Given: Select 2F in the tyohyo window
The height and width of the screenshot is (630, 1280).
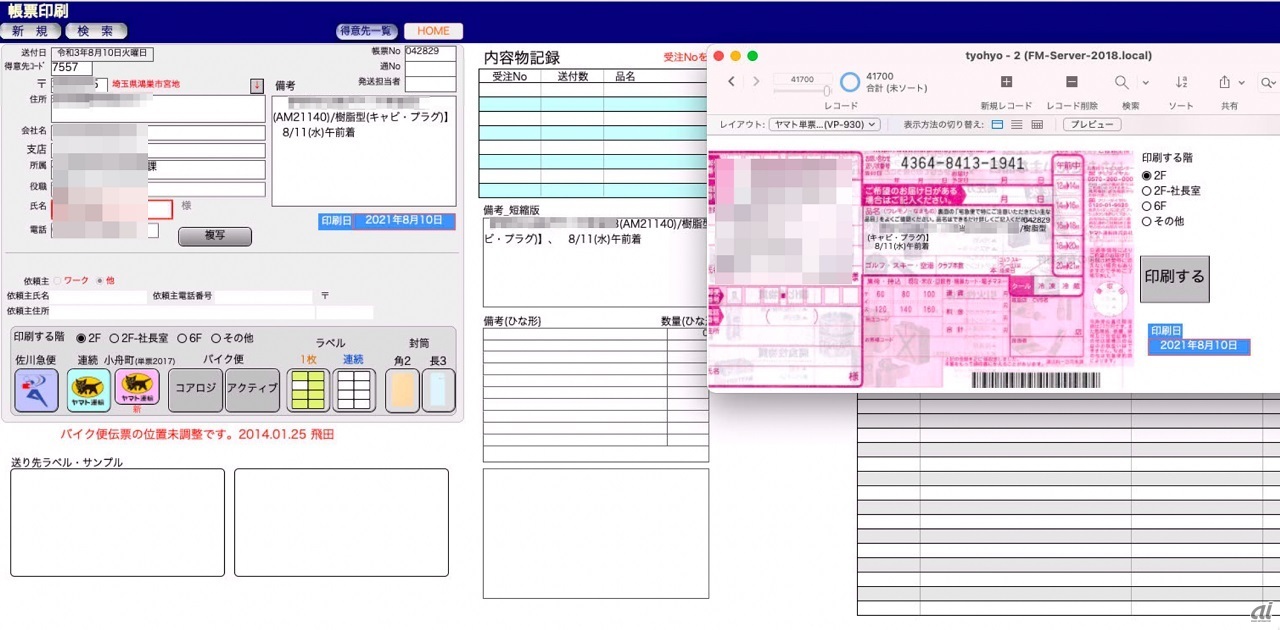Looking at the screenshot, I should [x=1147, y=175].
